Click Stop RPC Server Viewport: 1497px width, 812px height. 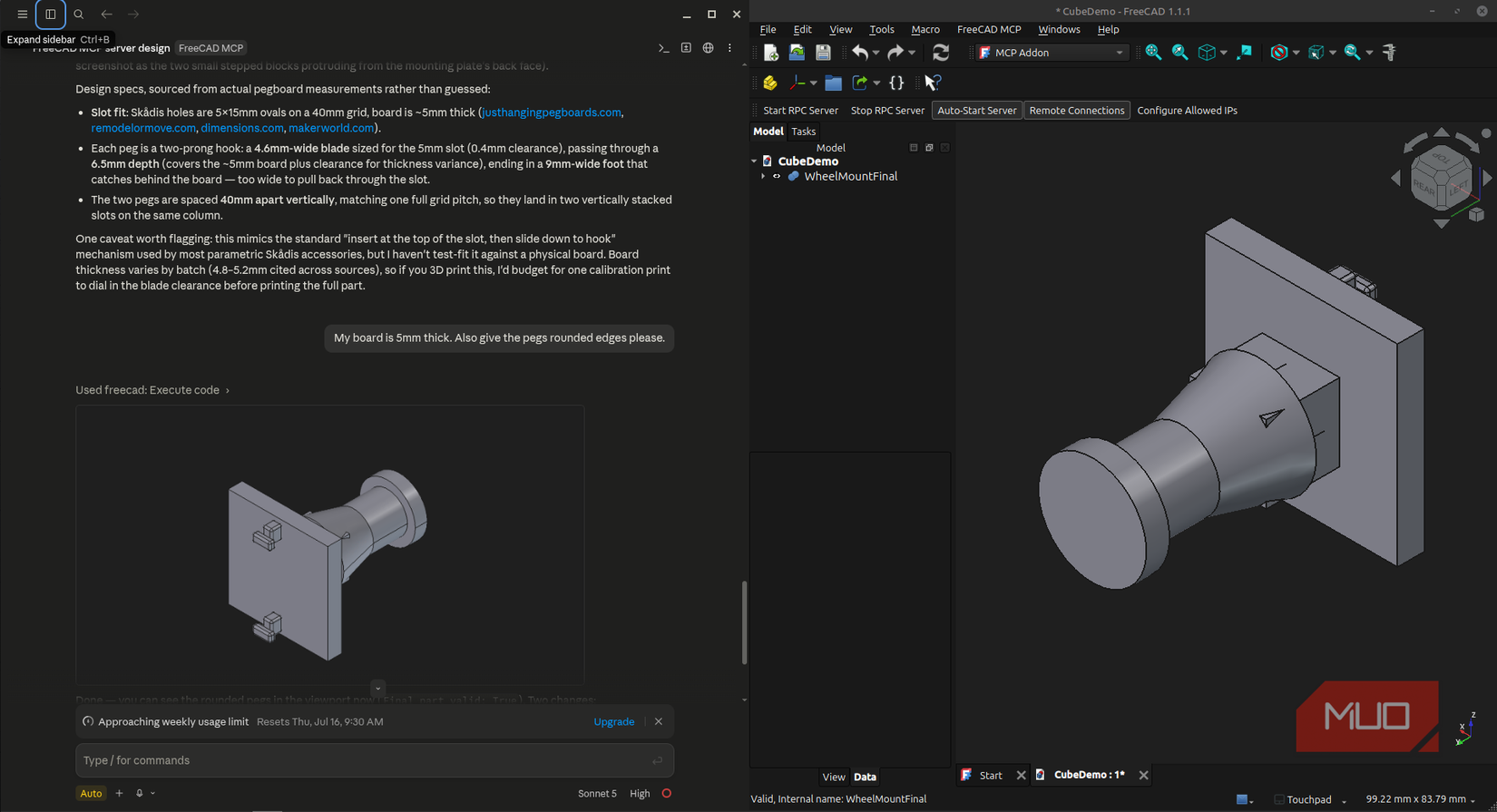(x=887, y=111)
